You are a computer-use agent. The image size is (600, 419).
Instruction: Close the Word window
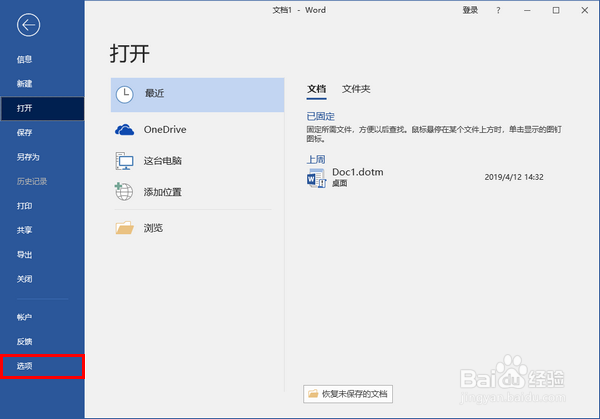point(585,10)
